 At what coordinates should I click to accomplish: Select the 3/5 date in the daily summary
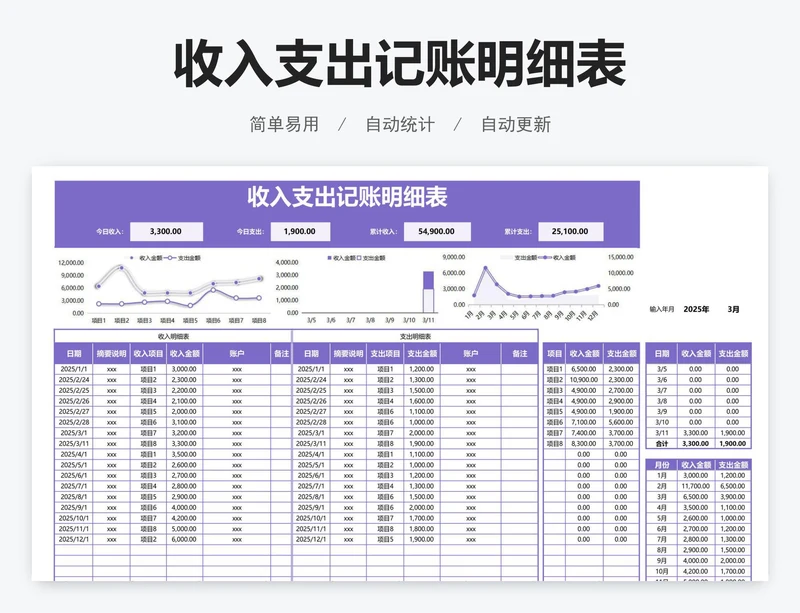pyautogui.click(x=662, y=369)
